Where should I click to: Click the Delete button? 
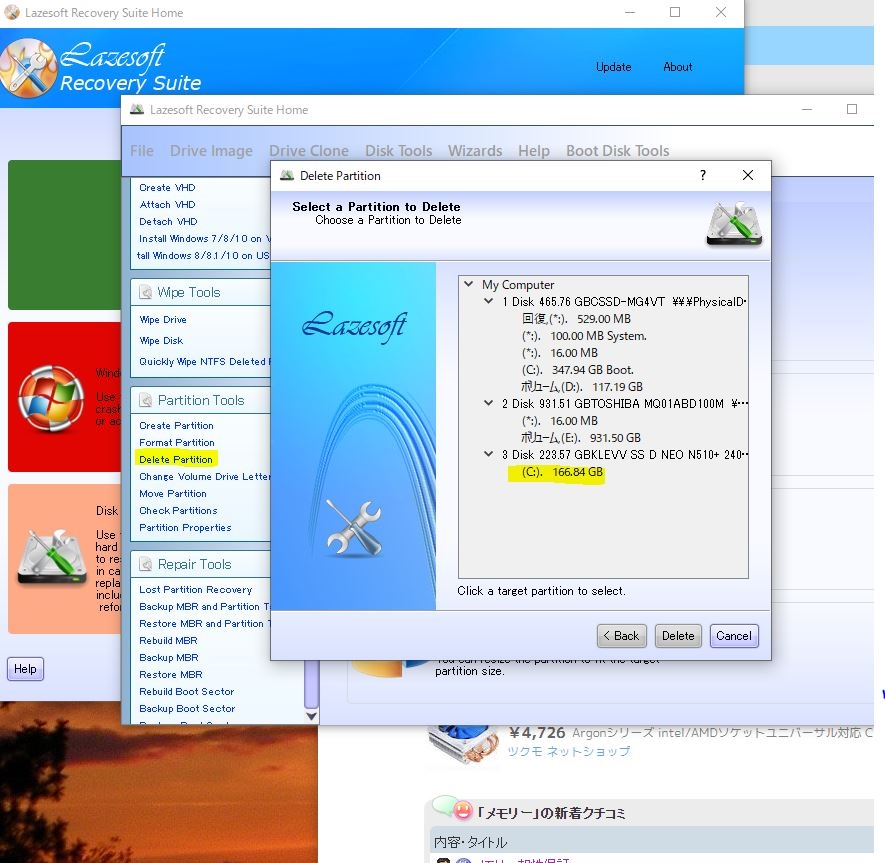678,636
